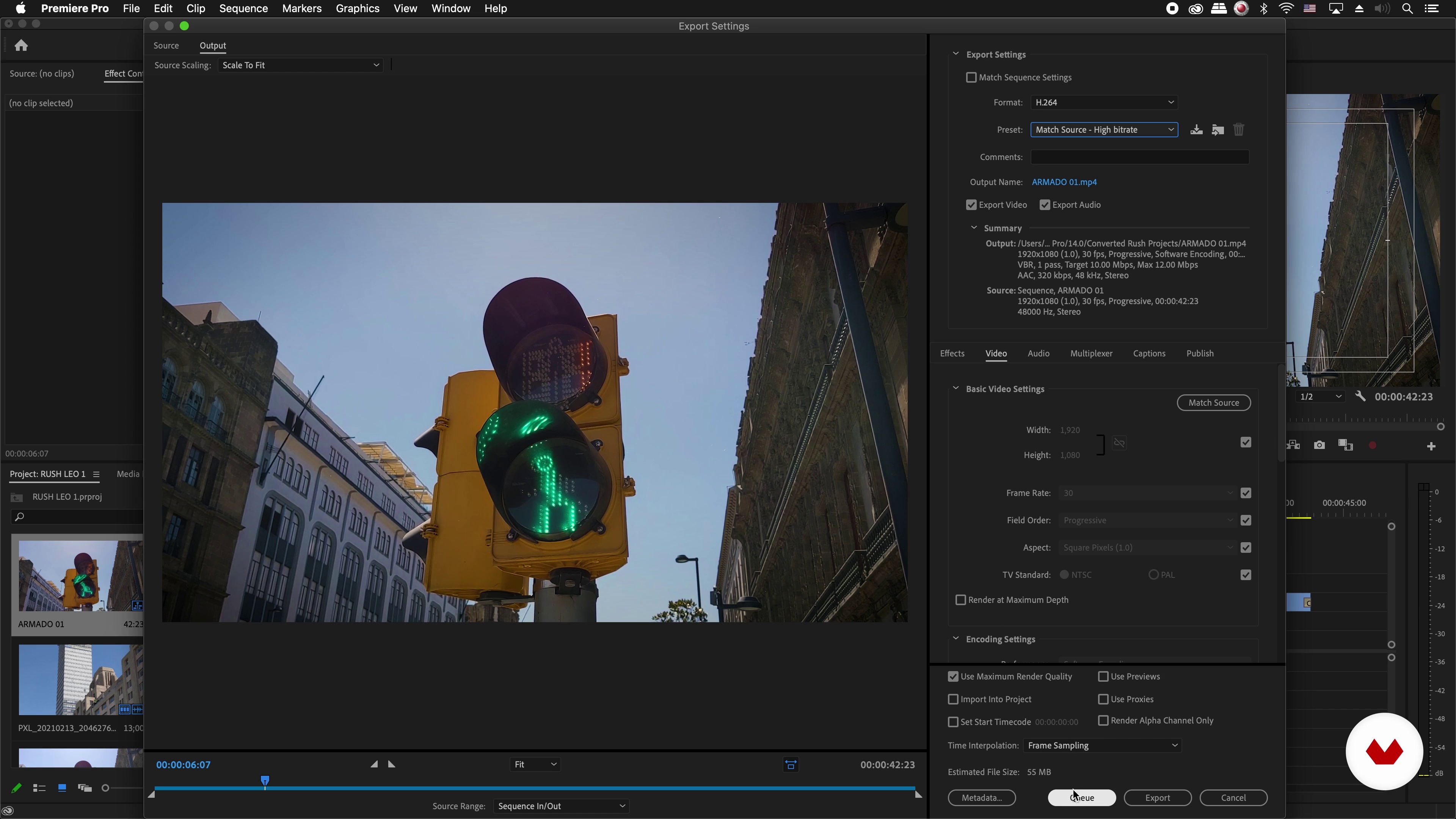
Task: Click the Bluetooth icon in the menu bar
Action: (1264, 8)
